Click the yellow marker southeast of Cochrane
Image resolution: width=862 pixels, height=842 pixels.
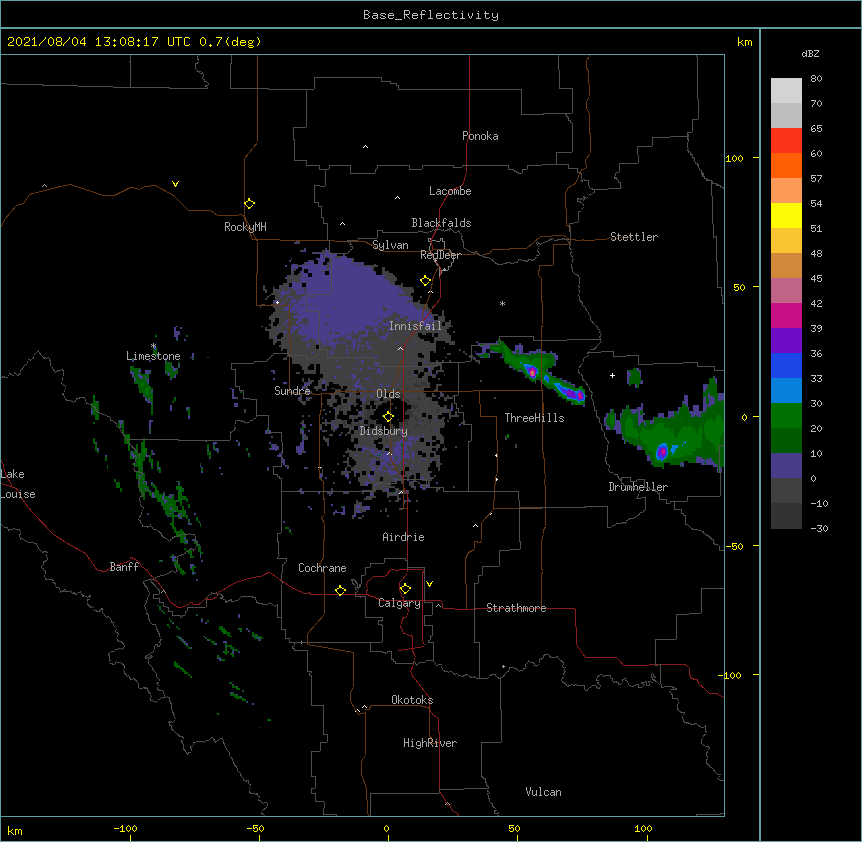tap(340, 590)
